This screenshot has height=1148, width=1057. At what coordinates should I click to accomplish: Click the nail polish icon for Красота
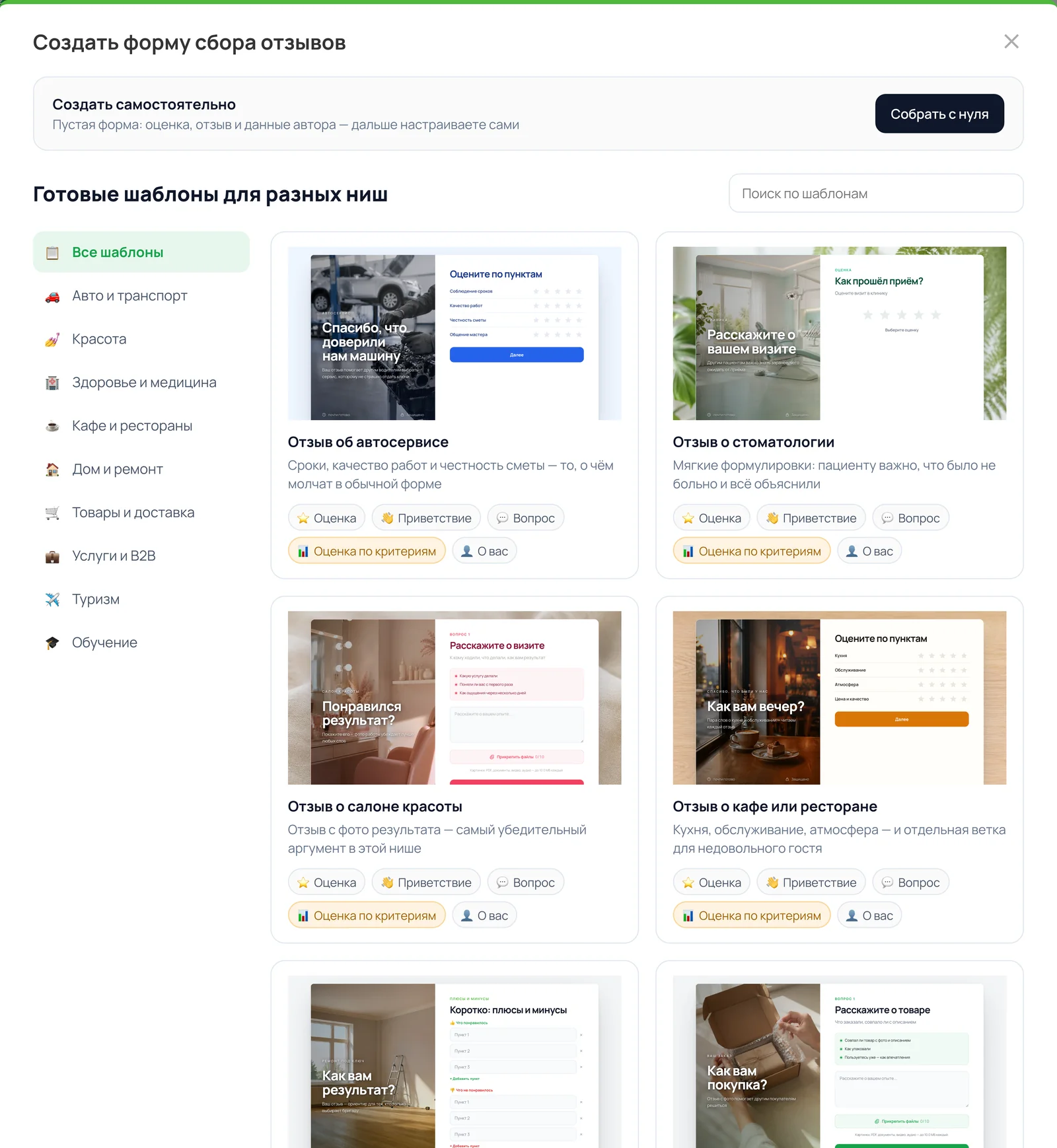(x=52, y=340)
